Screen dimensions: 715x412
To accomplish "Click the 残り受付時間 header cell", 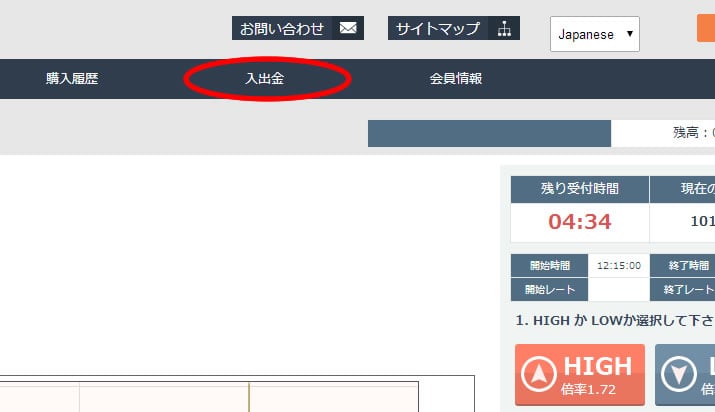I will pos(580,189).
